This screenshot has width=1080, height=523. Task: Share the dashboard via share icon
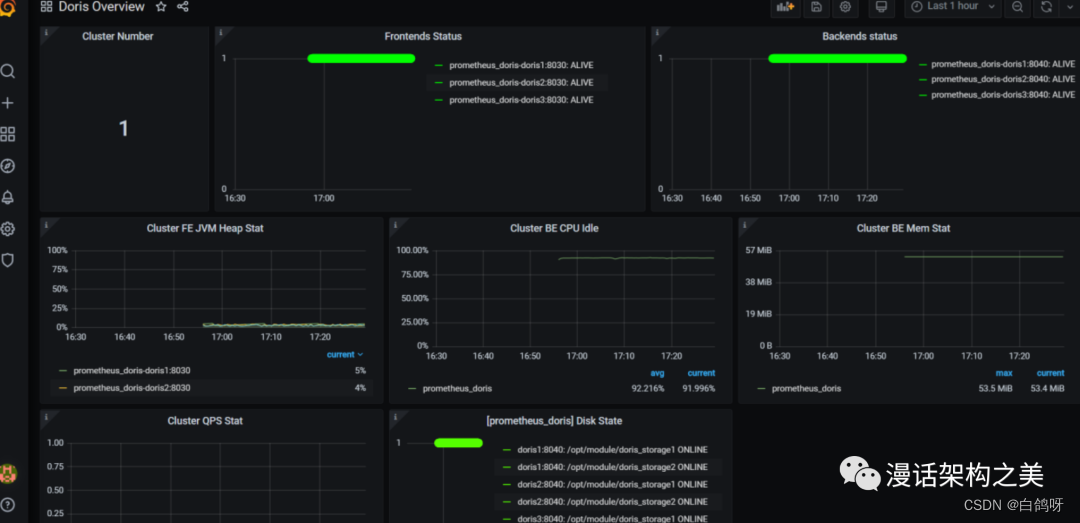pyautogui.click(x=183, y=7)
